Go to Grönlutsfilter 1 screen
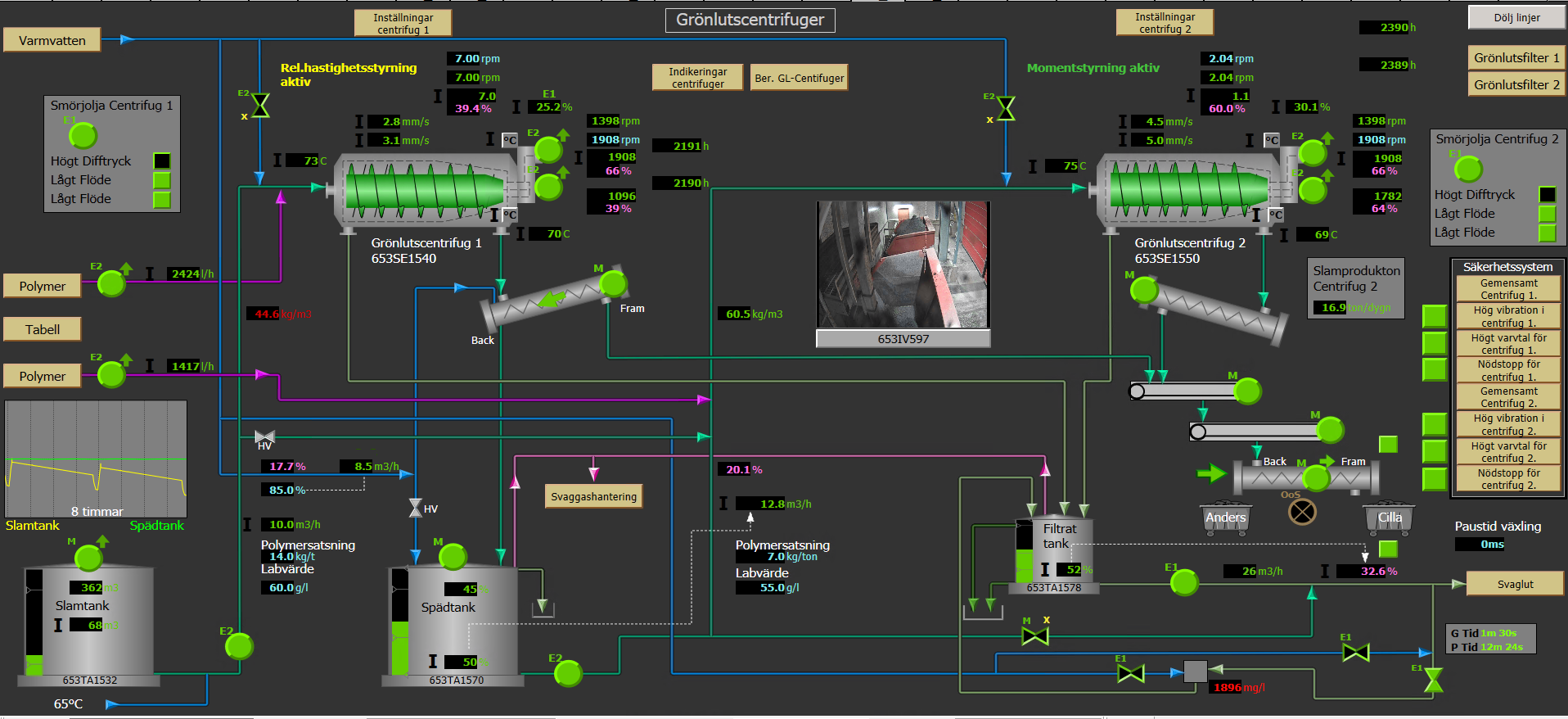This screenshot has width=1568, height=719. click(1516, 57)
